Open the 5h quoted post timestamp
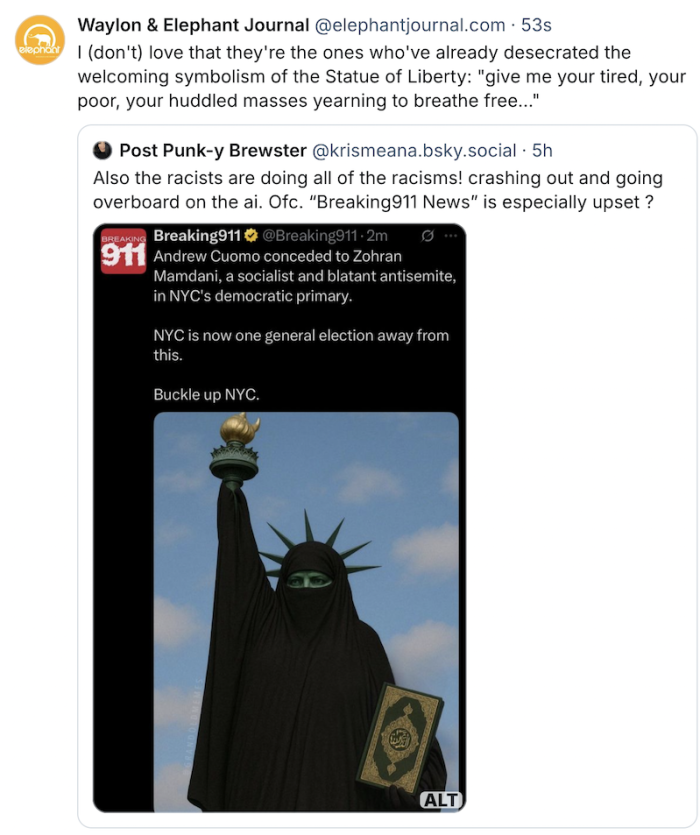Image resolution: width=700 pixels, height=835 pixels. tap(542, 151)
